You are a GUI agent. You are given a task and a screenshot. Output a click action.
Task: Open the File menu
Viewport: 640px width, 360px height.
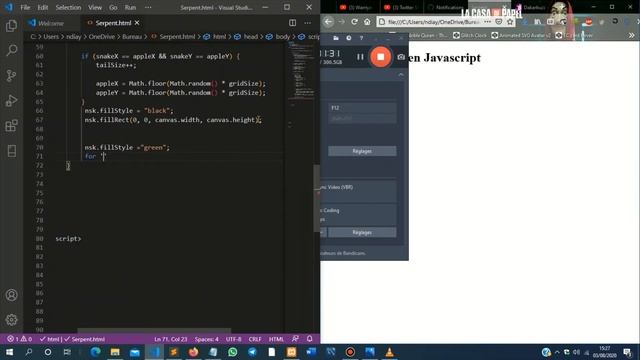[25, 7]
